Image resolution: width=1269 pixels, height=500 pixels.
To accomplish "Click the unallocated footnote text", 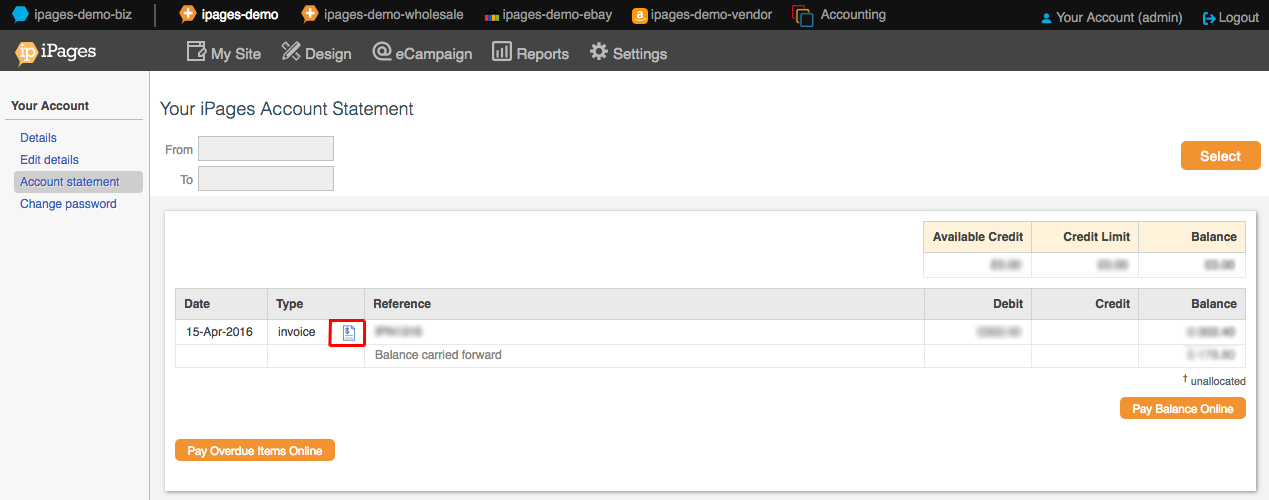I will [1218, 381].
